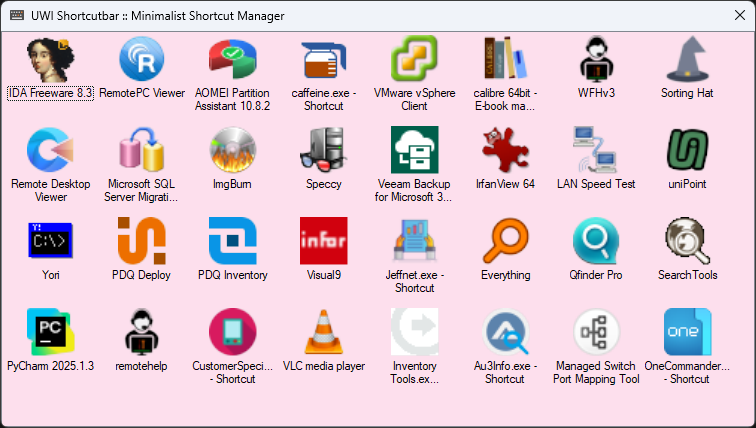The image size is (756, 428).
Task: Click the caffeine.exe coffee pot shortcut
Action: click(x=324, y=59)
